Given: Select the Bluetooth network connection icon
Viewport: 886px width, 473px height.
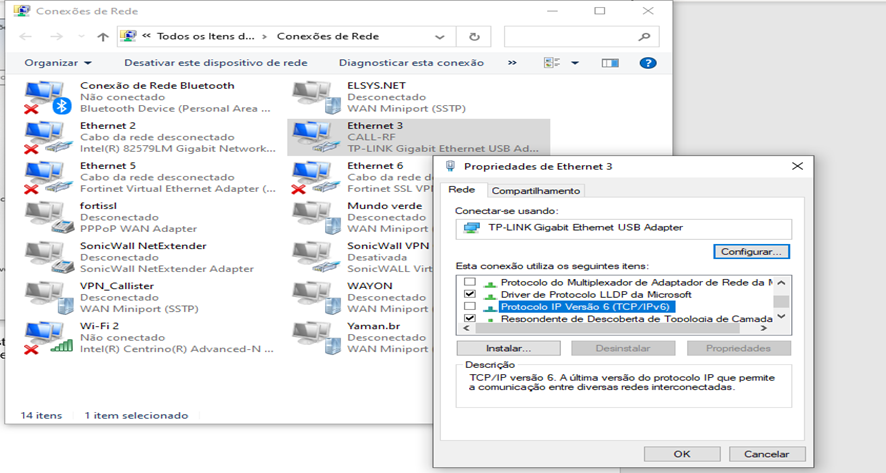Looking at the screenshot, I should [47, 97].
